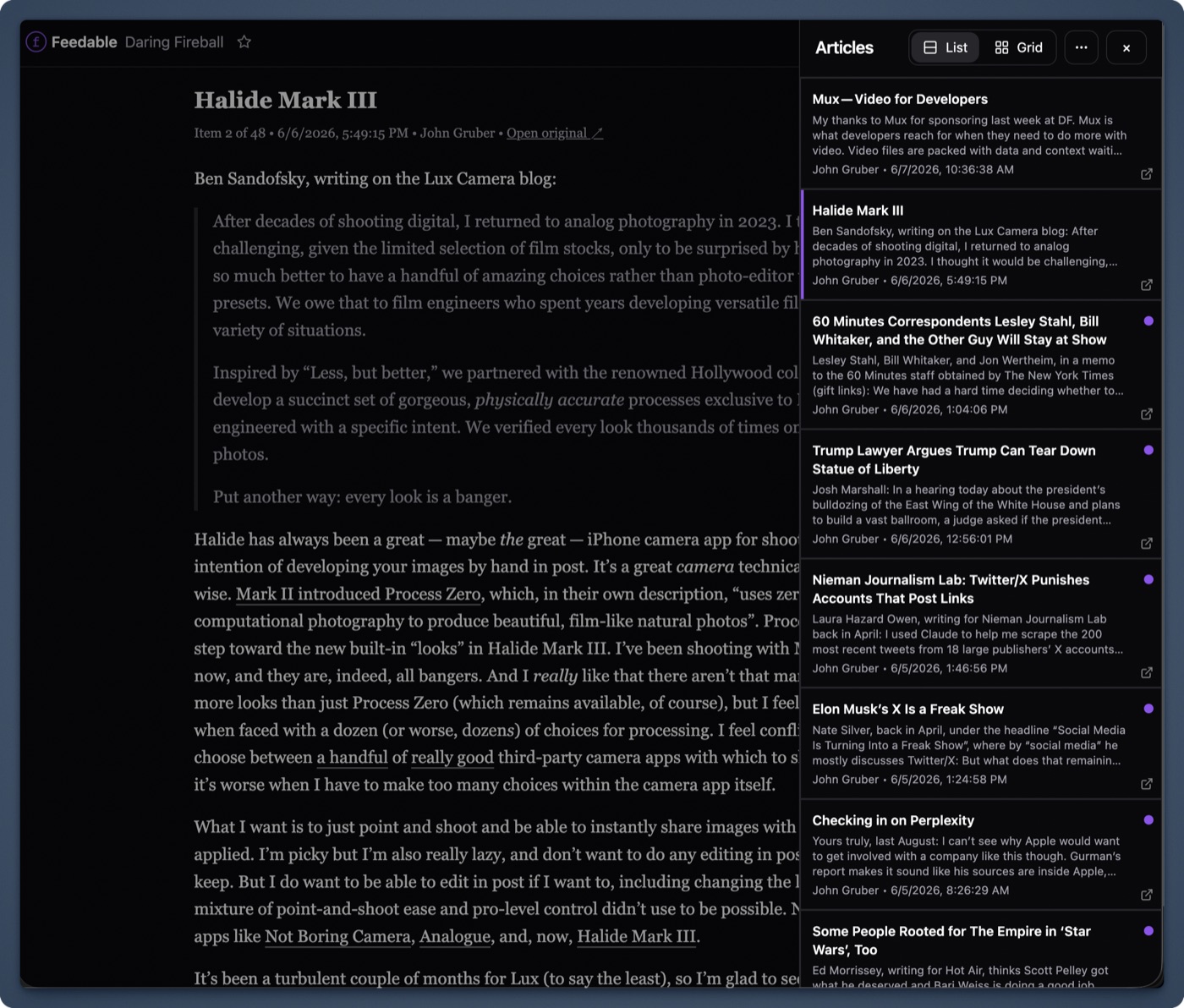Open the Analogue link
The height and width of the screenshot is (1008, 1184).
coord(455,937)
